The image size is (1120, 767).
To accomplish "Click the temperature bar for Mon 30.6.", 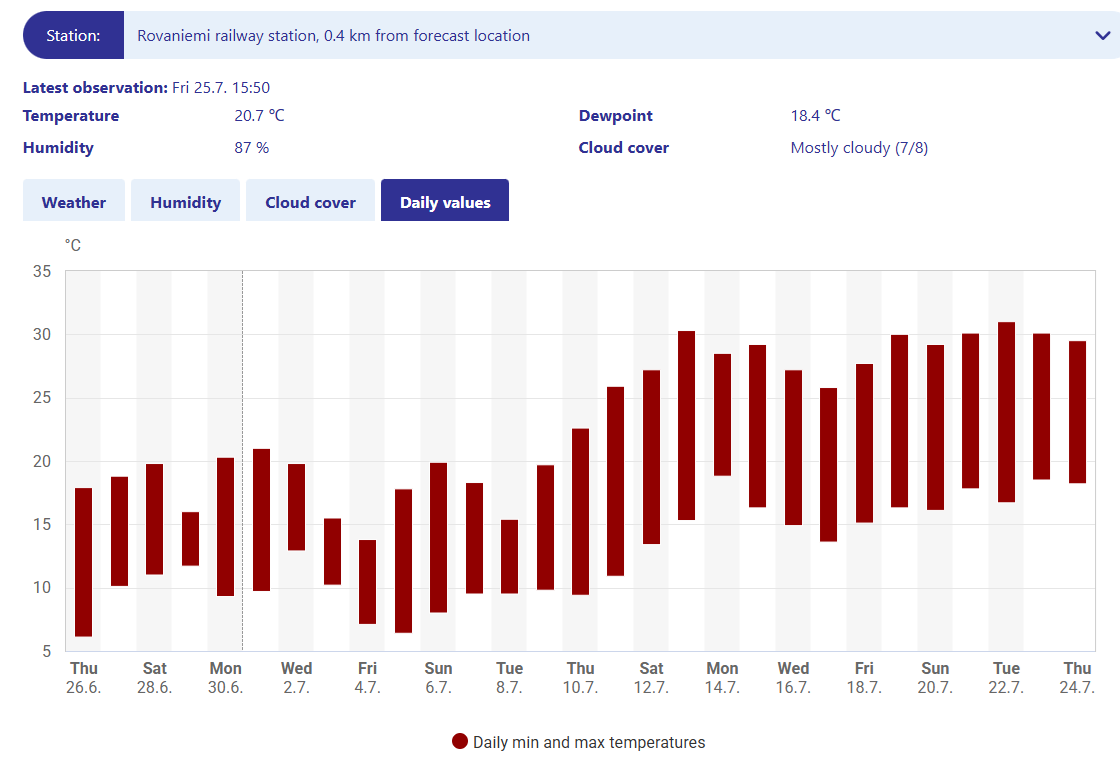I will click(226, 527).
